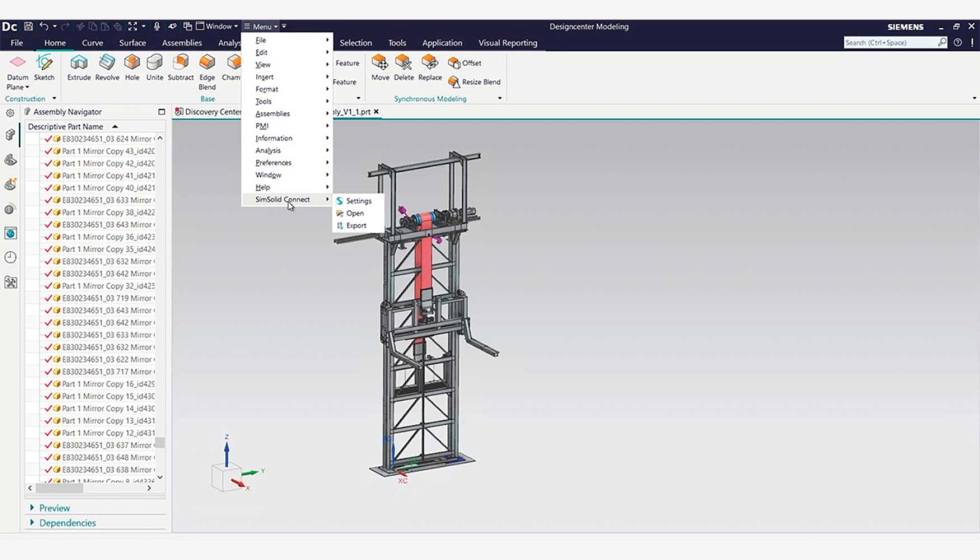Select the Edge Blend tool
Viewport: 980px width, 560px height.
coord(207,72)
